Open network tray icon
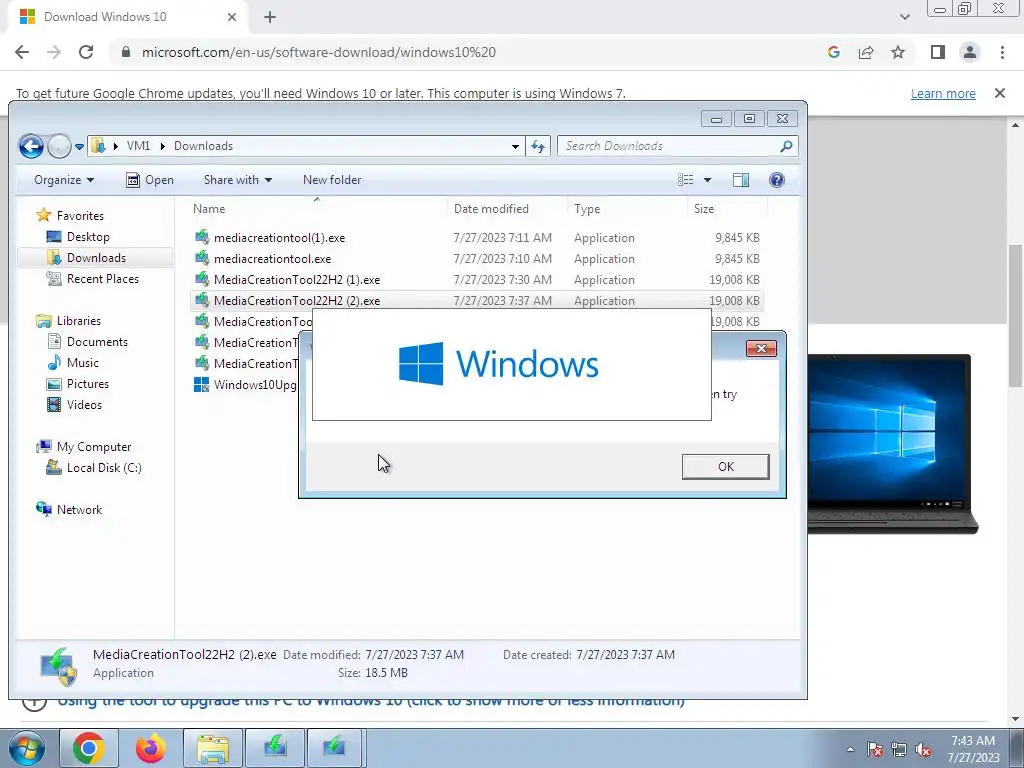The image size is (1024, 768). tap(899, 749)
